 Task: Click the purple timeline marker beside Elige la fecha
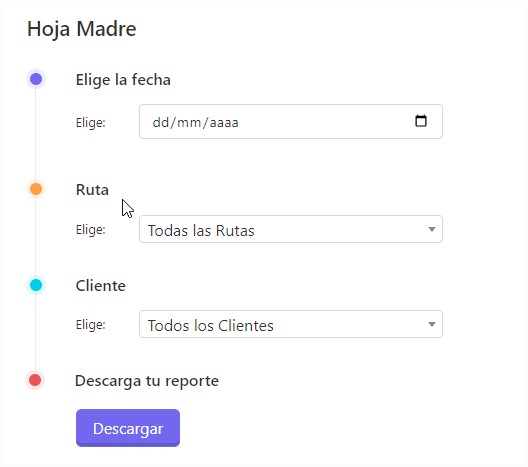coord(36,79)
